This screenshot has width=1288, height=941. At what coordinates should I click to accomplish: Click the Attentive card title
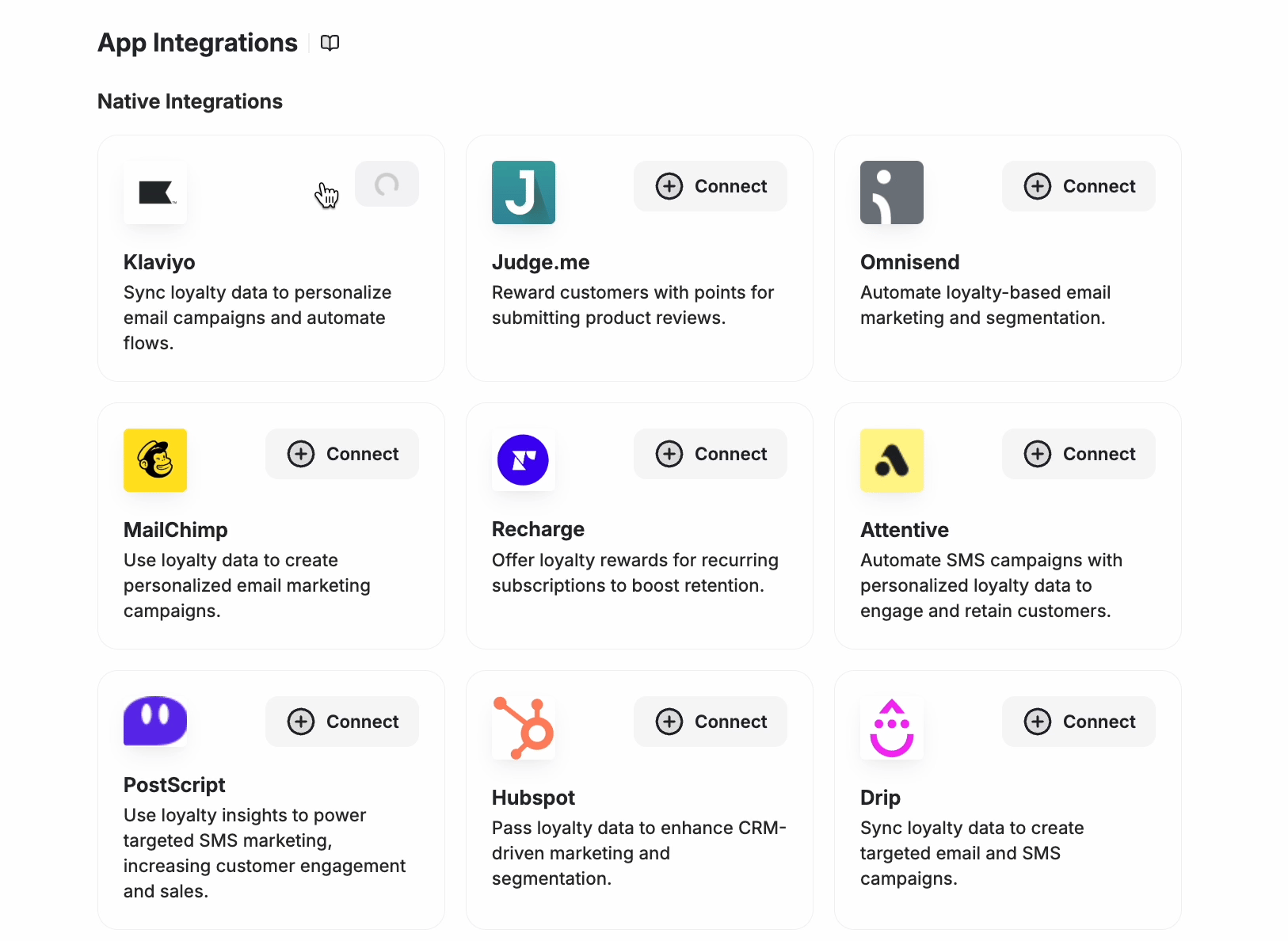pos(905,530)
